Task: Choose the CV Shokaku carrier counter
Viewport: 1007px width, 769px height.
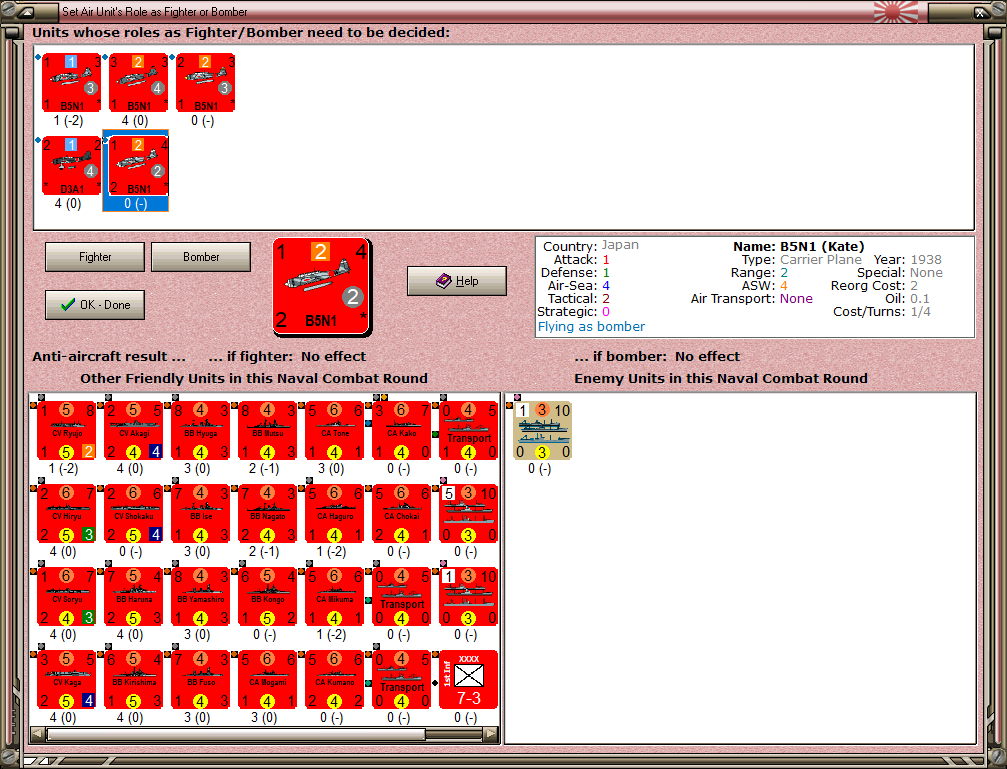Action: [x=134, y=513]
